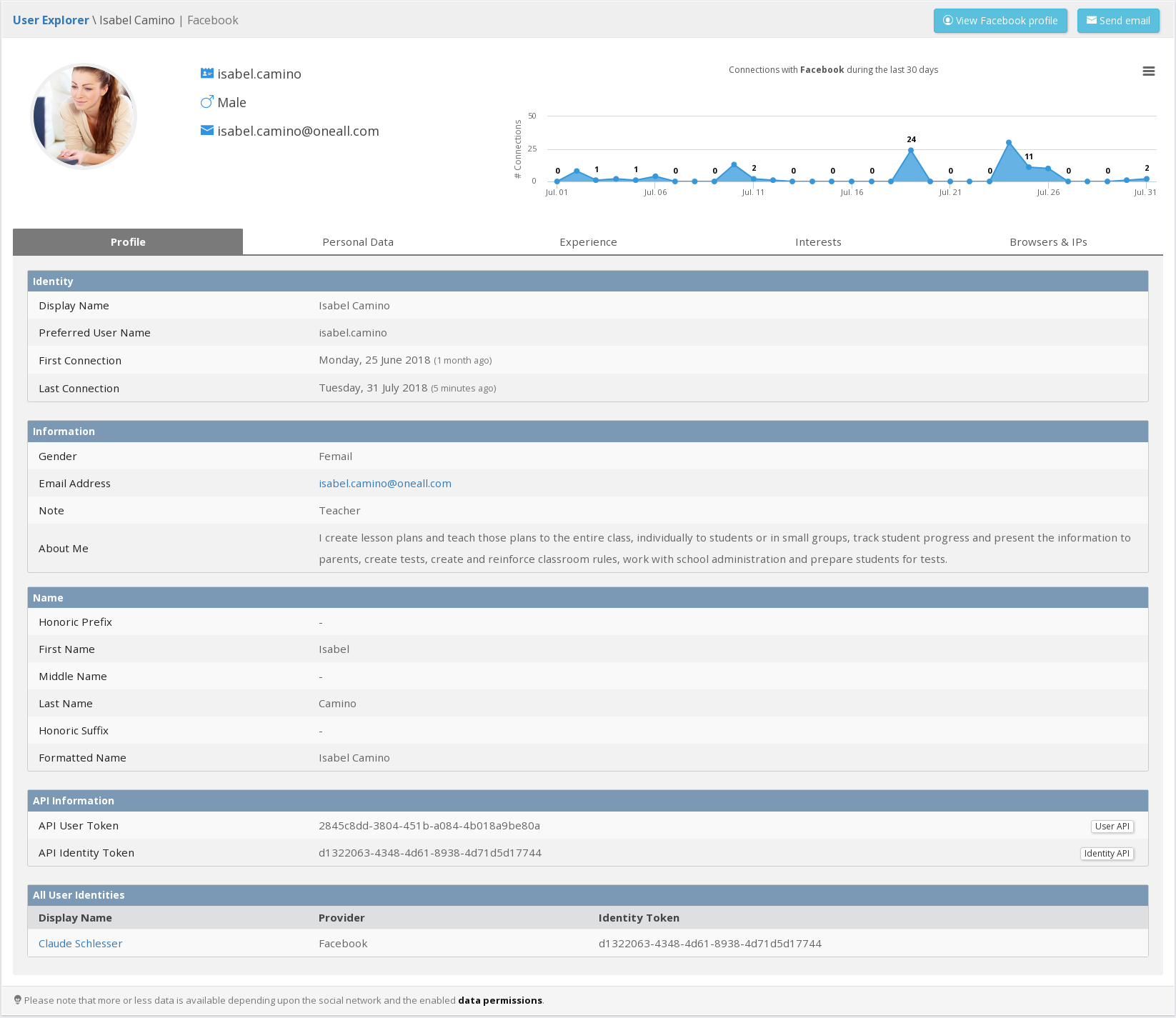1176x1018 pixels.
Task: Click the Last Name value Camino
Action: (337, 704)
